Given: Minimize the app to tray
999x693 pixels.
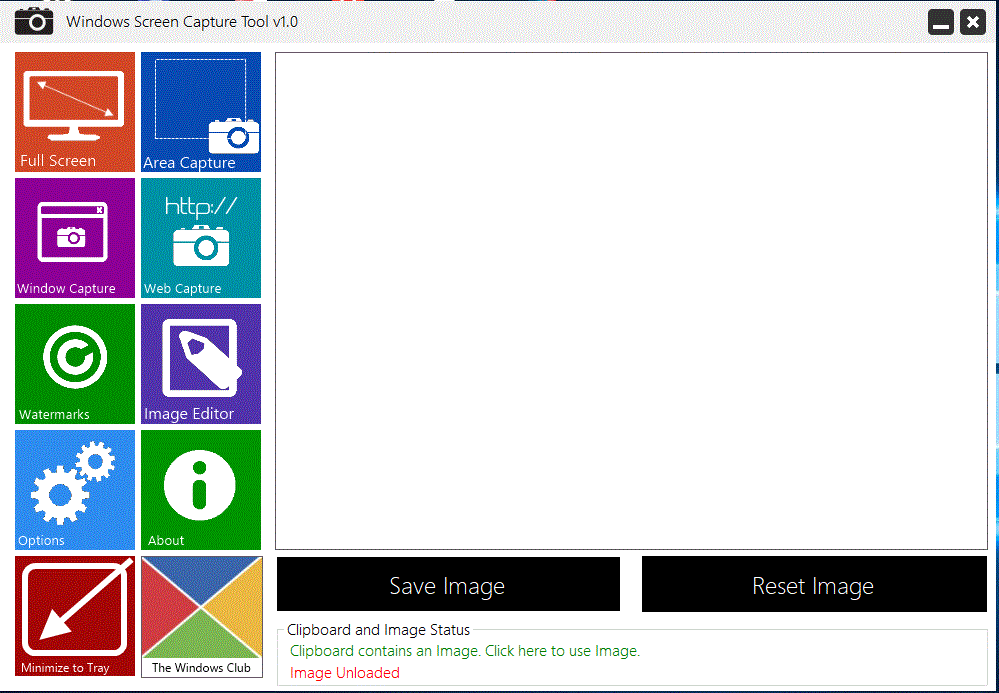Looking at the screenshot, I should [x=74, y=616].
